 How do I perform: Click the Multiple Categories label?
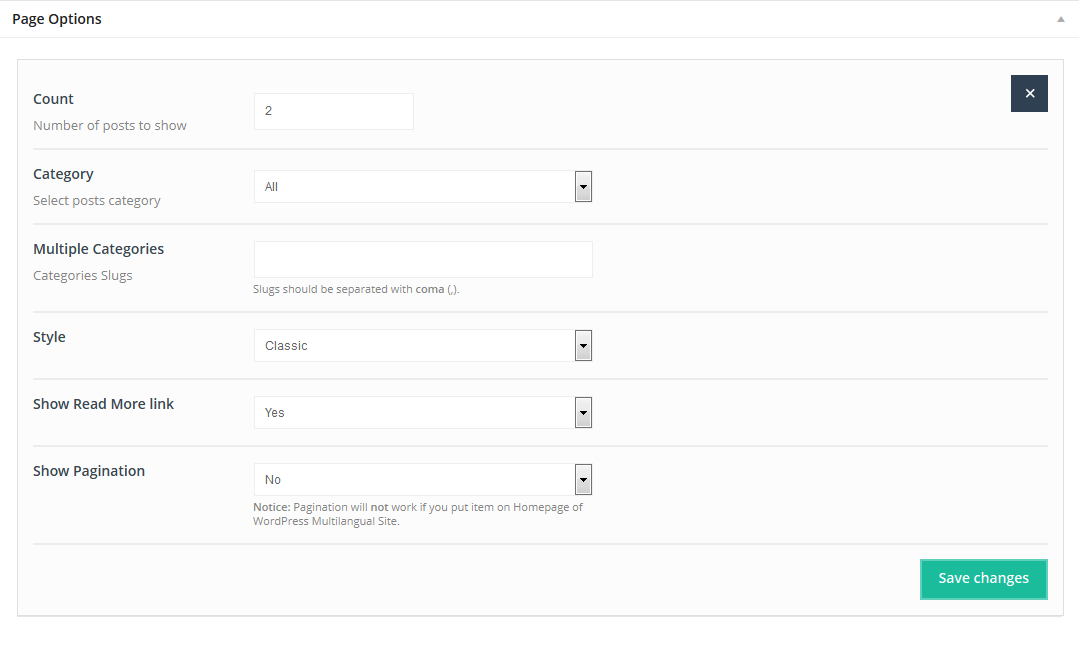[98, 249]
